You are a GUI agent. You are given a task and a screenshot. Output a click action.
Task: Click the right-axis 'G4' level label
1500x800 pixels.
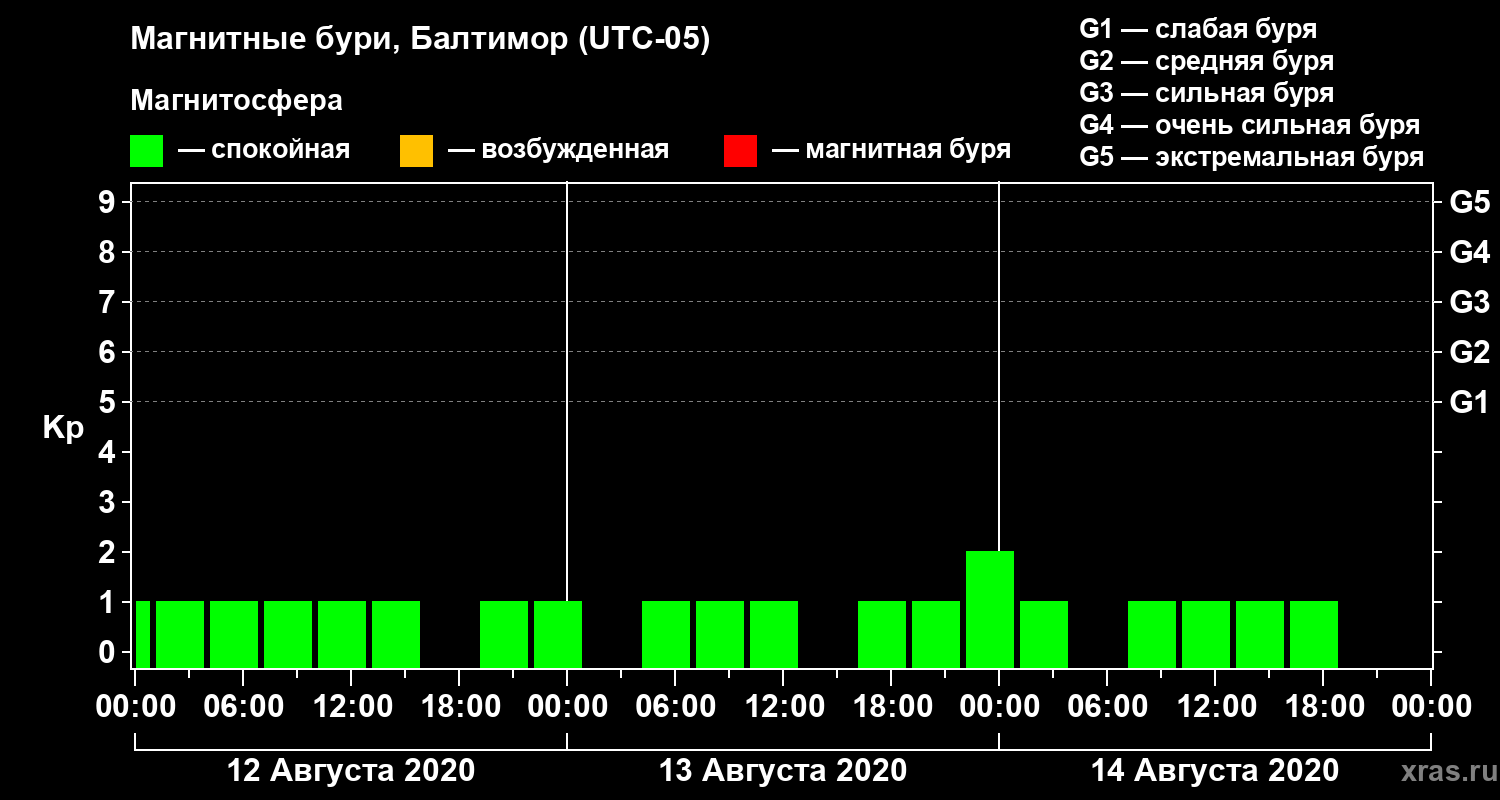[1469, 253]
